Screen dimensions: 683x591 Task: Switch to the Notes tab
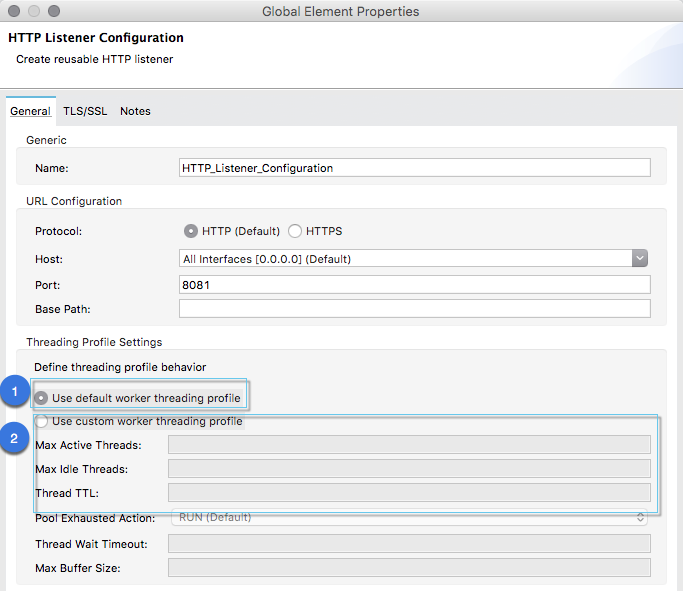[x=135, y=111]
